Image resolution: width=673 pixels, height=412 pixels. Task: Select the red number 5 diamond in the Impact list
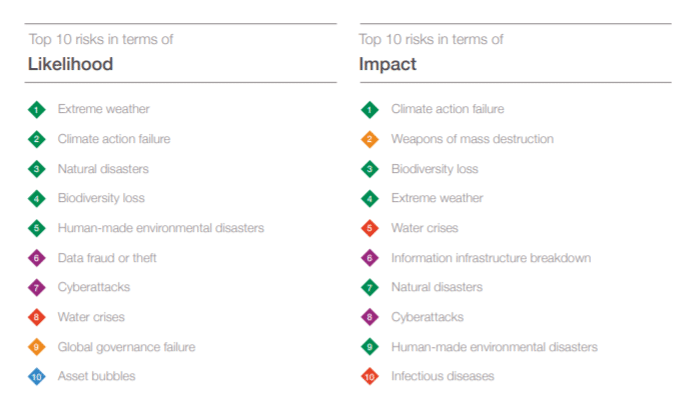(x=370, y=228)
